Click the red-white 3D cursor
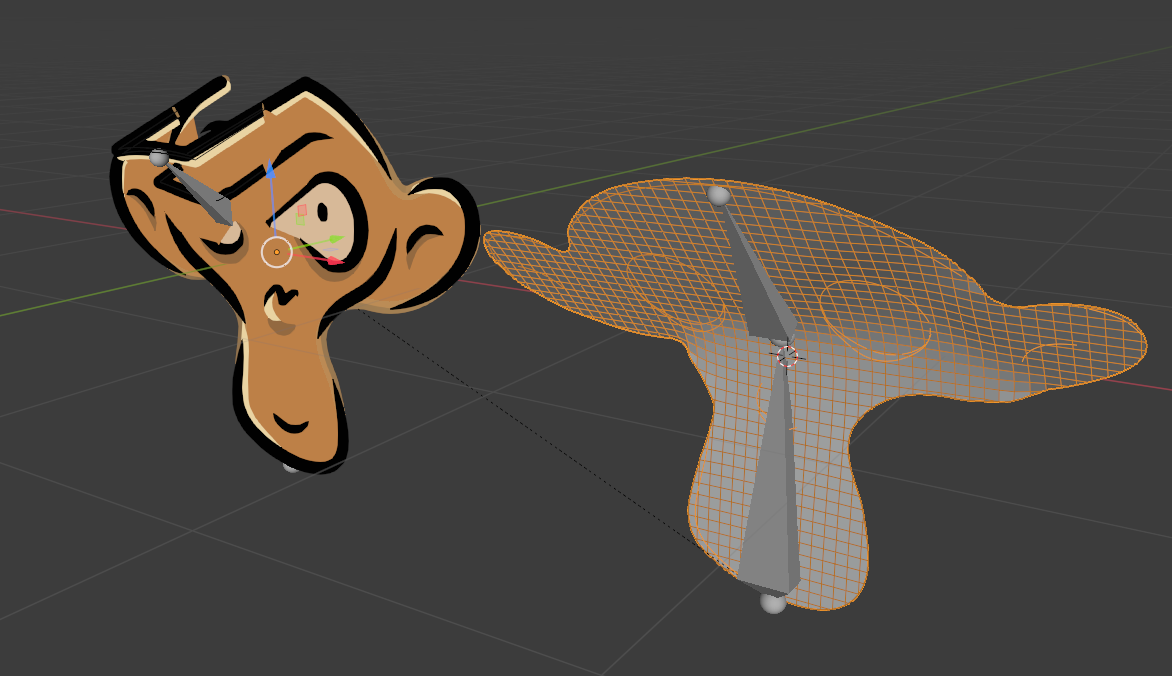 pyautogui.click(x=787, y=357)
